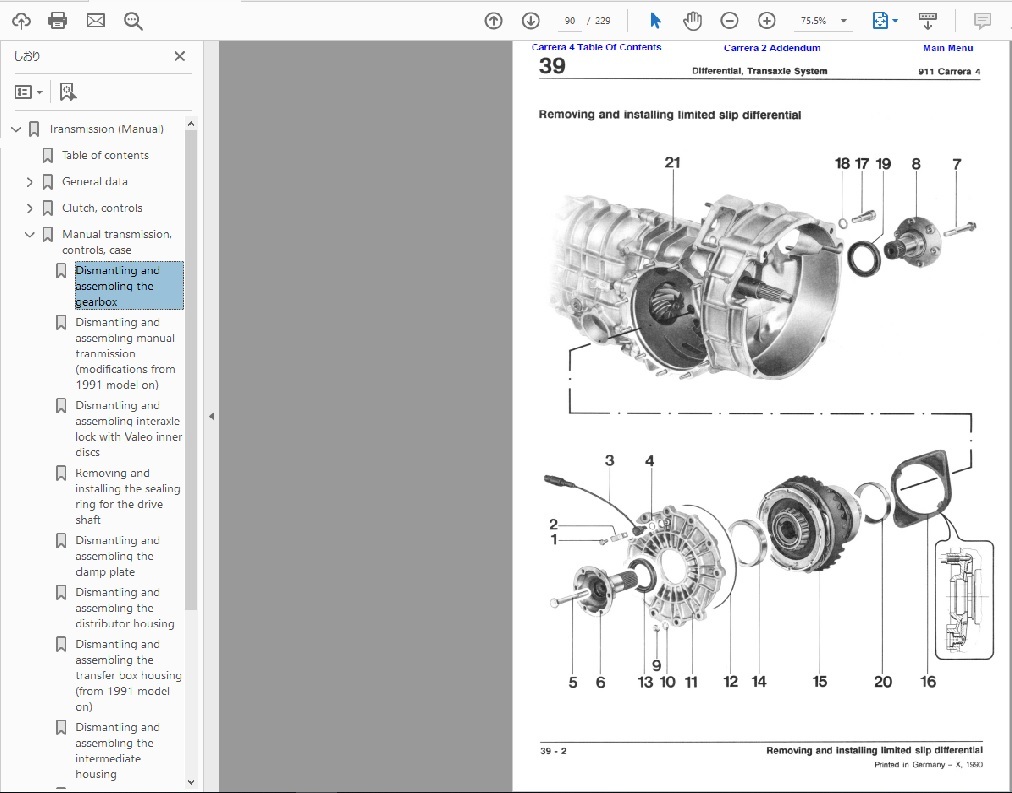Close the bookmarks panel

point(180,56)
